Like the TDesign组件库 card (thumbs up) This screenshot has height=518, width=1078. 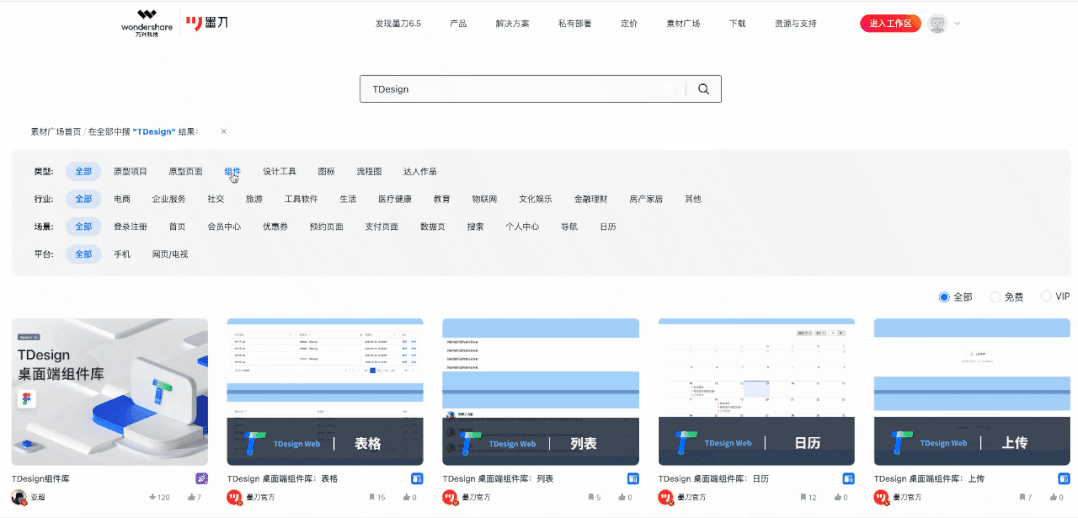point(191,497)
